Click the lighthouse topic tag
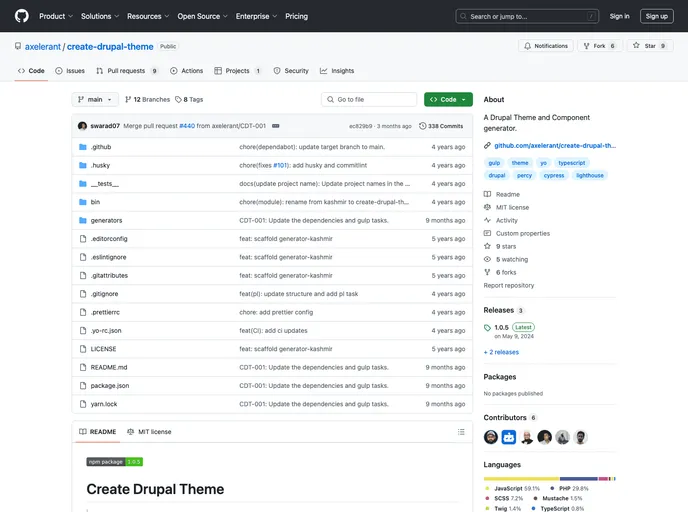688x512 pixels. coord(590,175)
